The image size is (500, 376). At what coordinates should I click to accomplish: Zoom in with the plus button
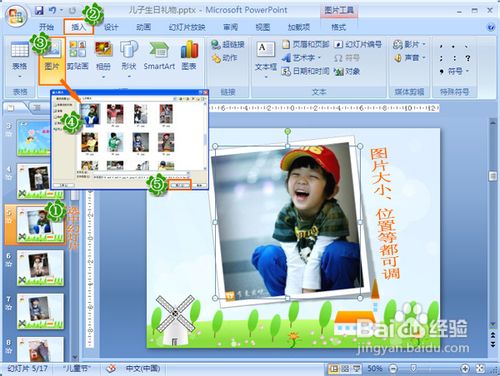pos(464,368)
